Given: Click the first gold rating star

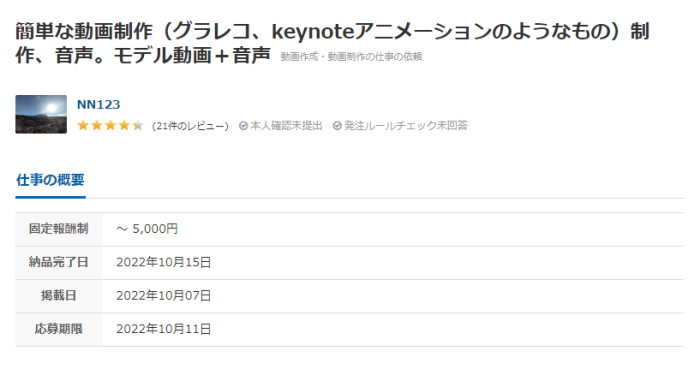Looking at the screenshot, I should click(83, 125).
